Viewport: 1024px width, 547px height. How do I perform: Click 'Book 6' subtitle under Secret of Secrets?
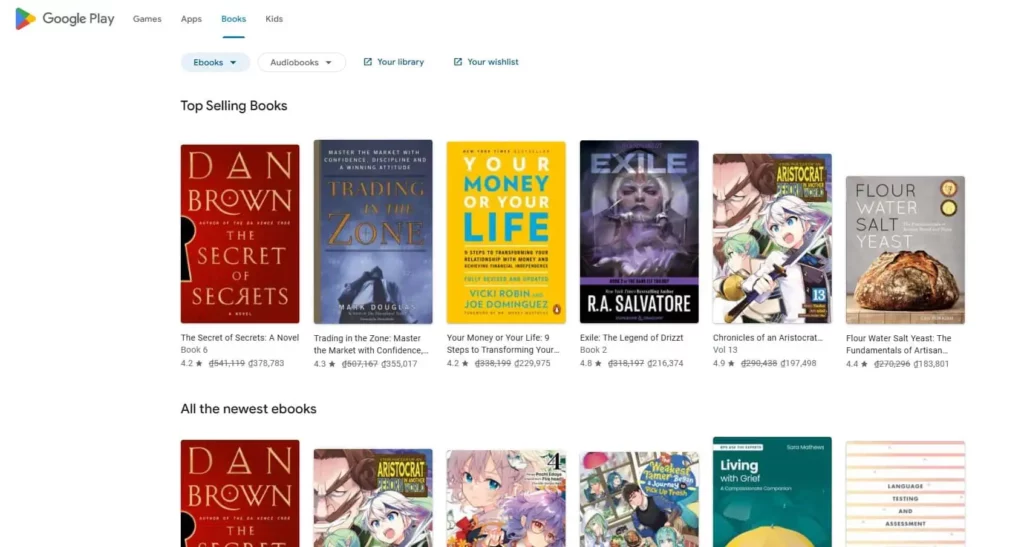pyautogui.click(x=194, y=350)
